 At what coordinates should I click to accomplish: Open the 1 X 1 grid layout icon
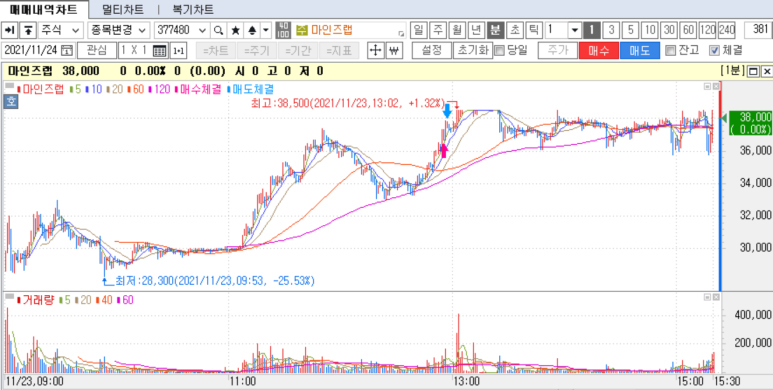pos(160,50)
